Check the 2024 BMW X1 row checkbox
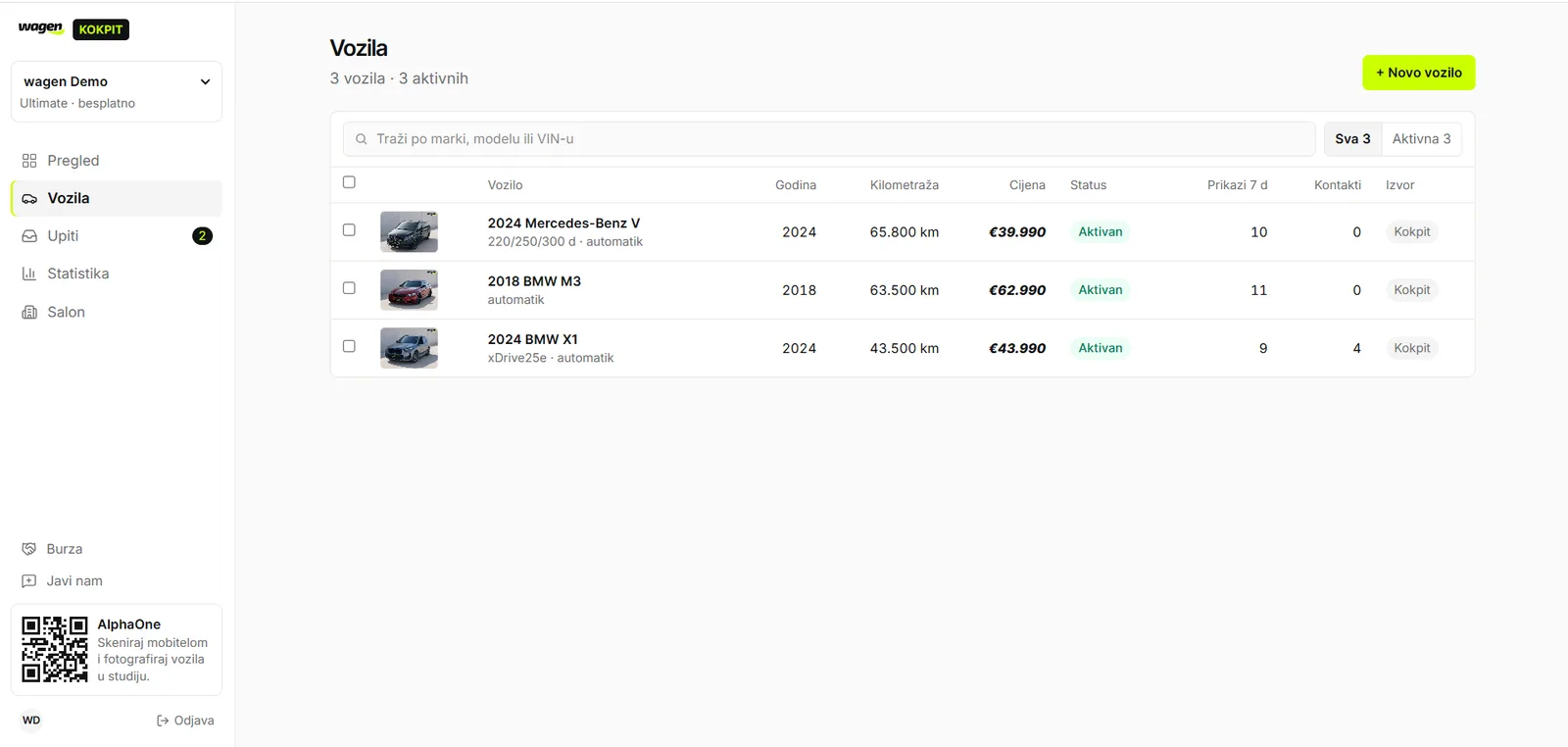The width and height of the screenshot is (1568, 747). pos(349,346)
